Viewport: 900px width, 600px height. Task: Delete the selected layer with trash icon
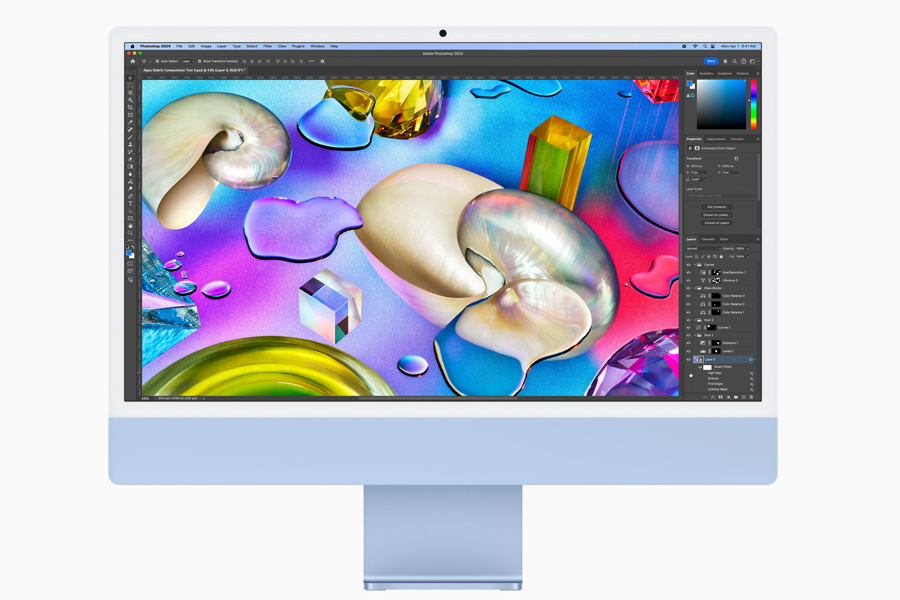[x=751, y=397]
